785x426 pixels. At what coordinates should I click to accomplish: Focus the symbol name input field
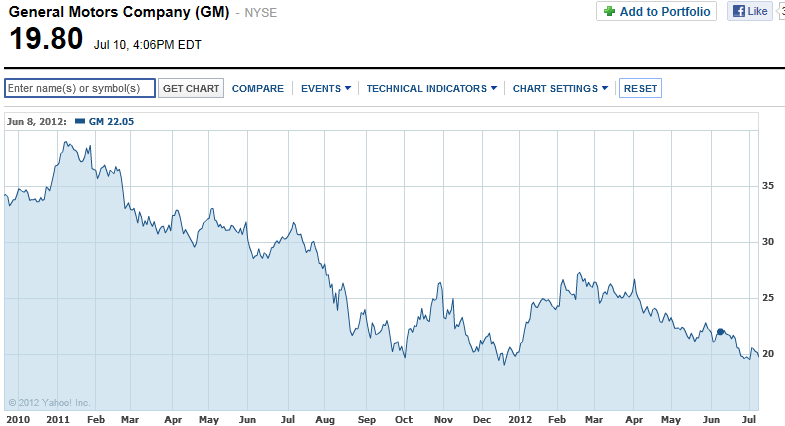pyautogui.click(x=80, y=88)
